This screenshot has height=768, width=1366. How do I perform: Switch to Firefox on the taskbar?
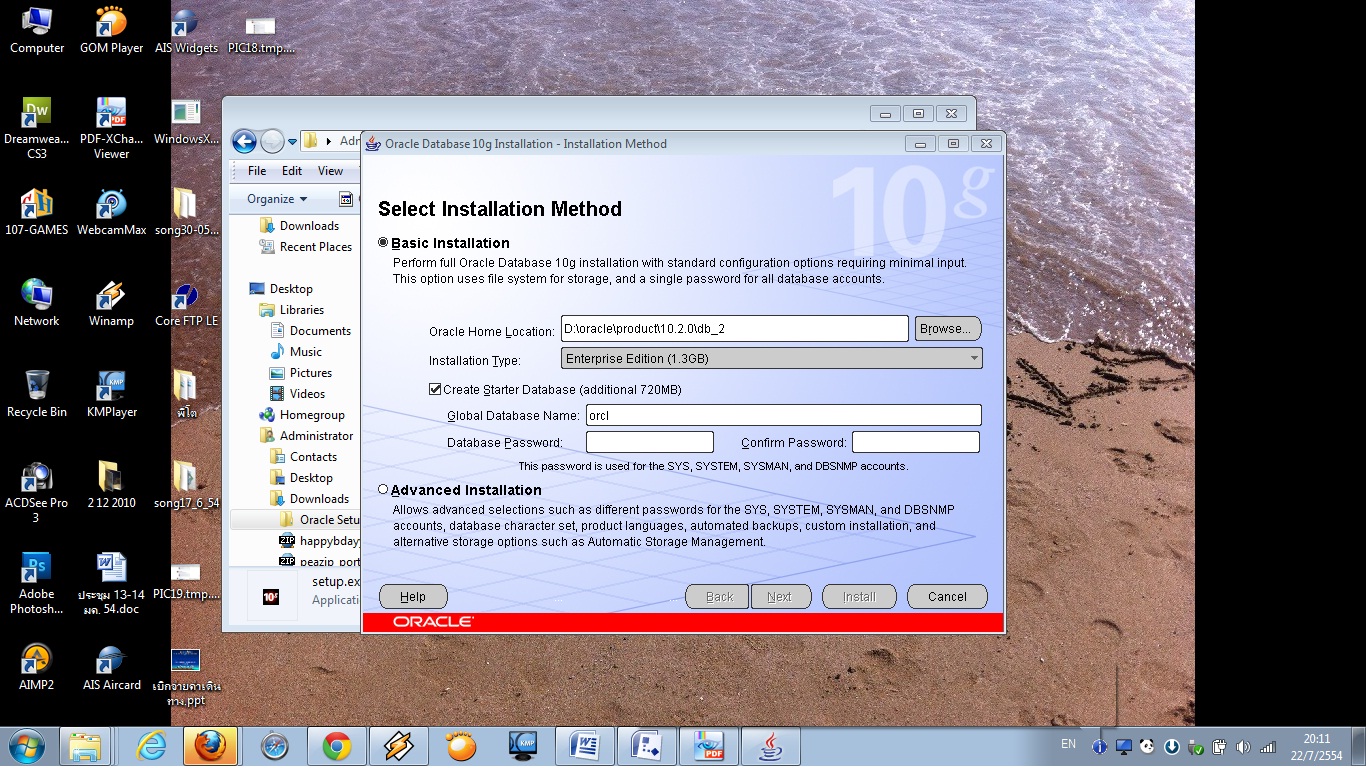pos(210,746)
